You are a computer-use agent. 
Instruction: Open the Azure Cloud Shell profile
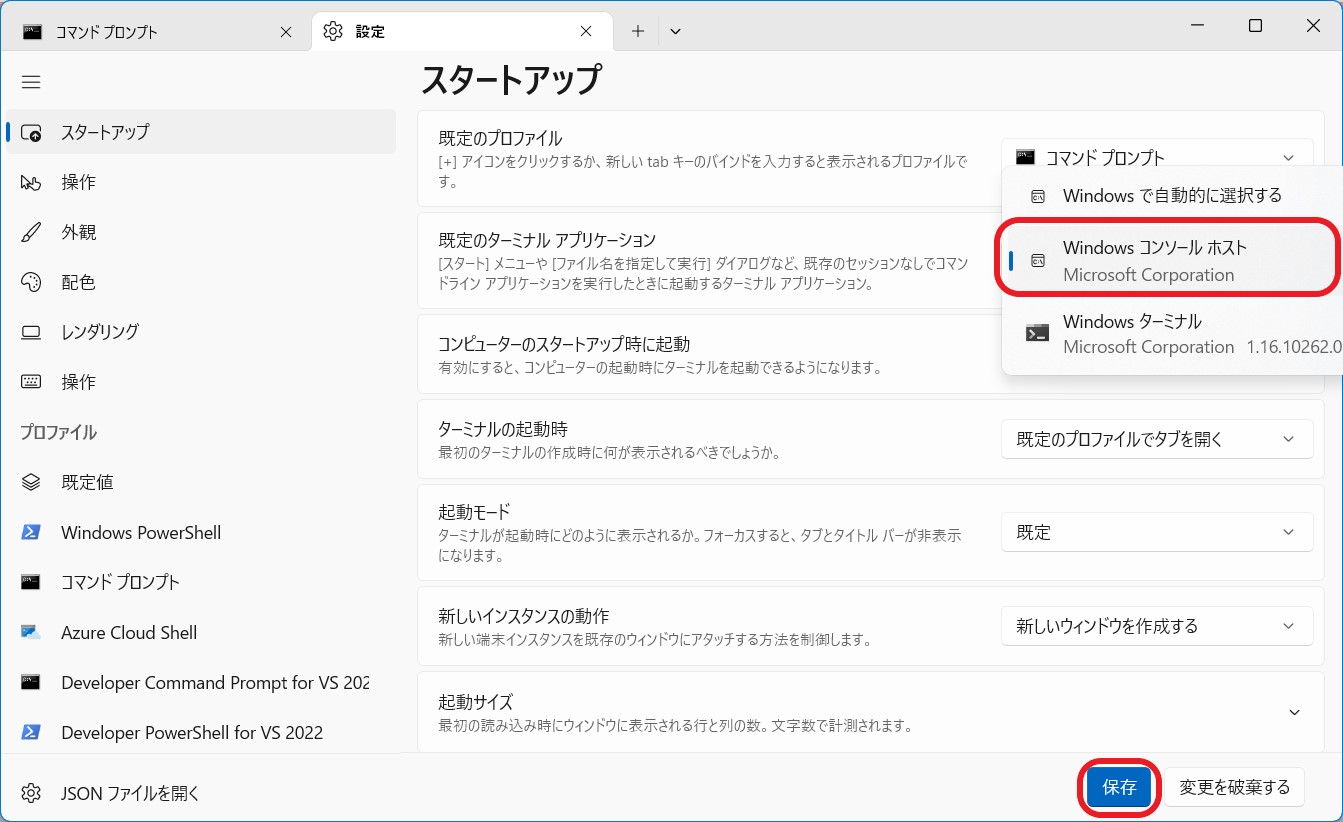(x=128, y=632)
